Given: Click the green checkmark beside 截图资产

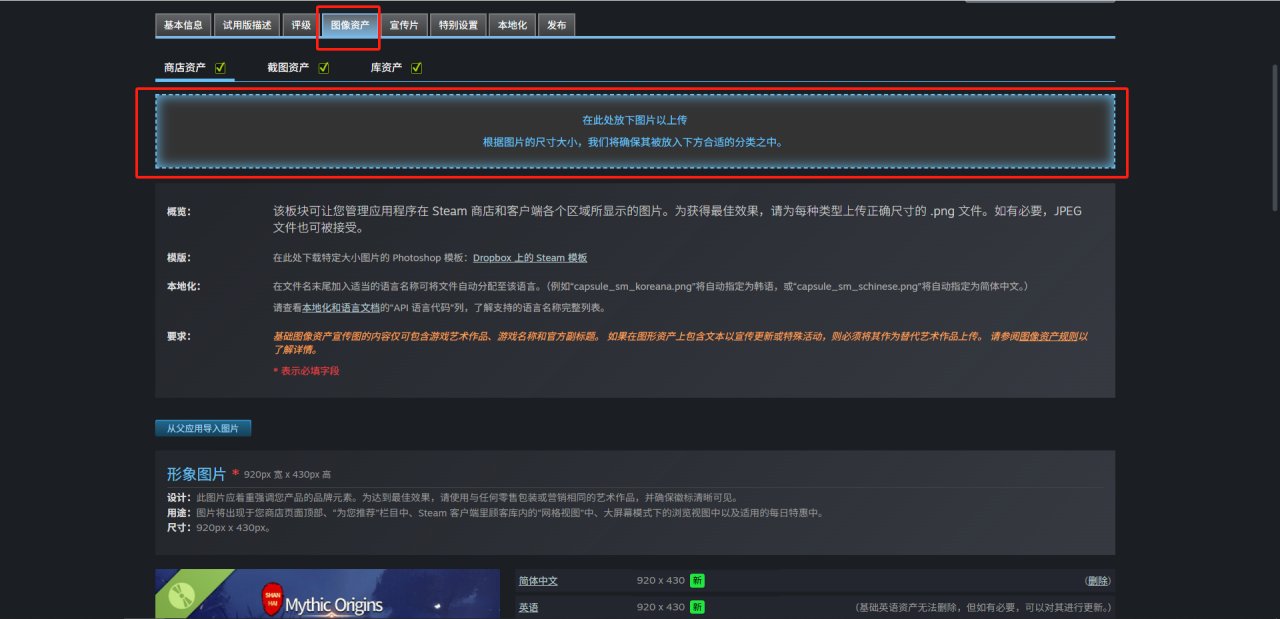Looking at the screenshot, I should click(323, 68).
